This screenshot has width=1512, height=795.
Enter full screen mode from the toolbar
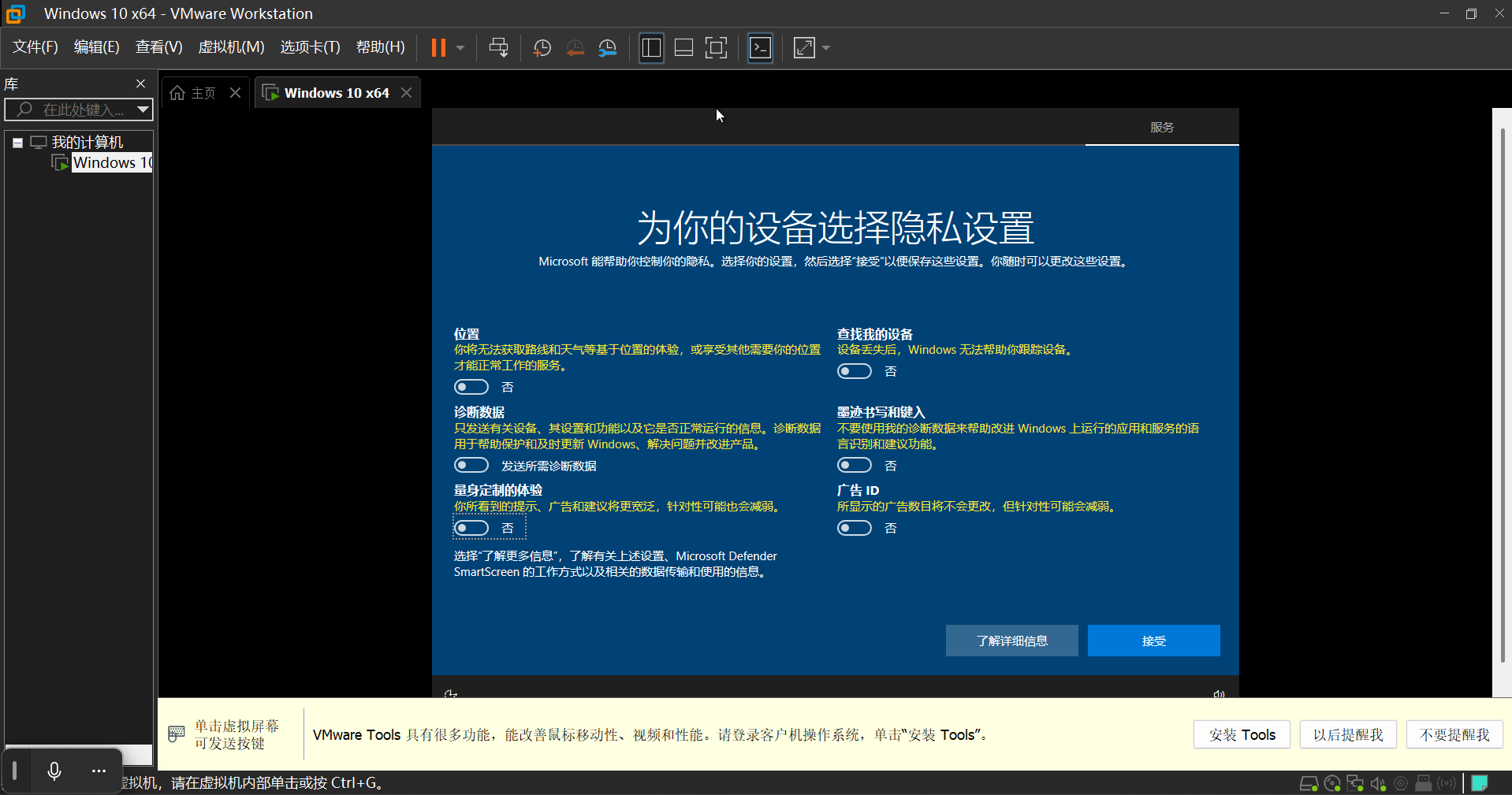click(x=716, y=47)
